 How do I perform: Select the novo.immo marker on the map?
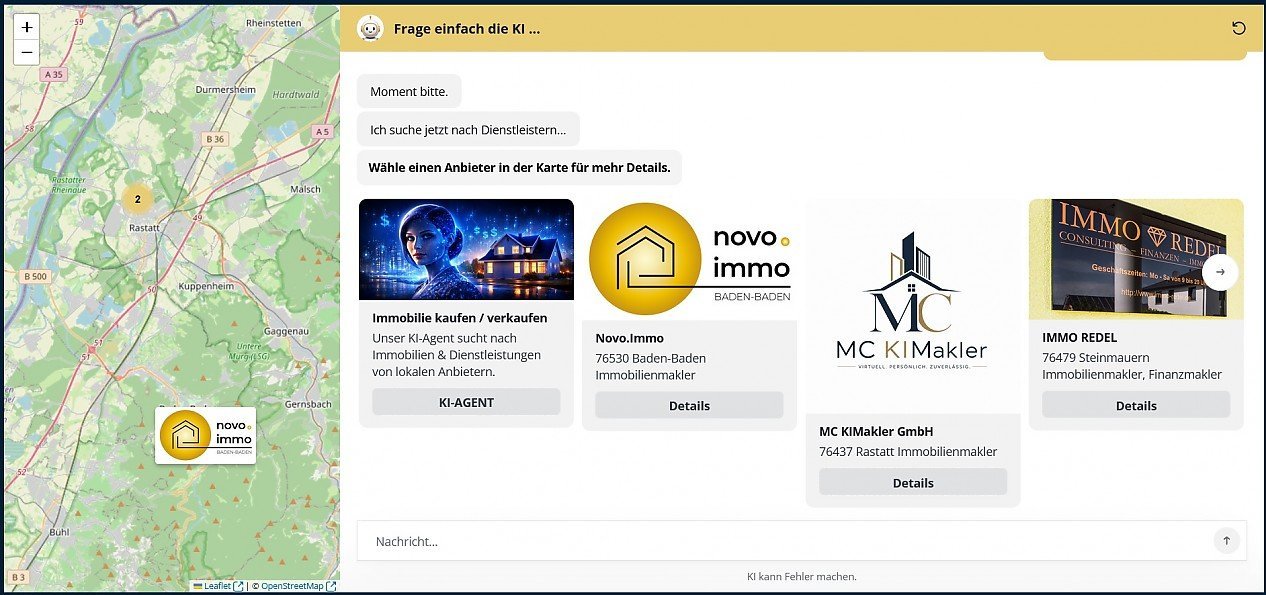pyautogui.click(x=205, y=435)
